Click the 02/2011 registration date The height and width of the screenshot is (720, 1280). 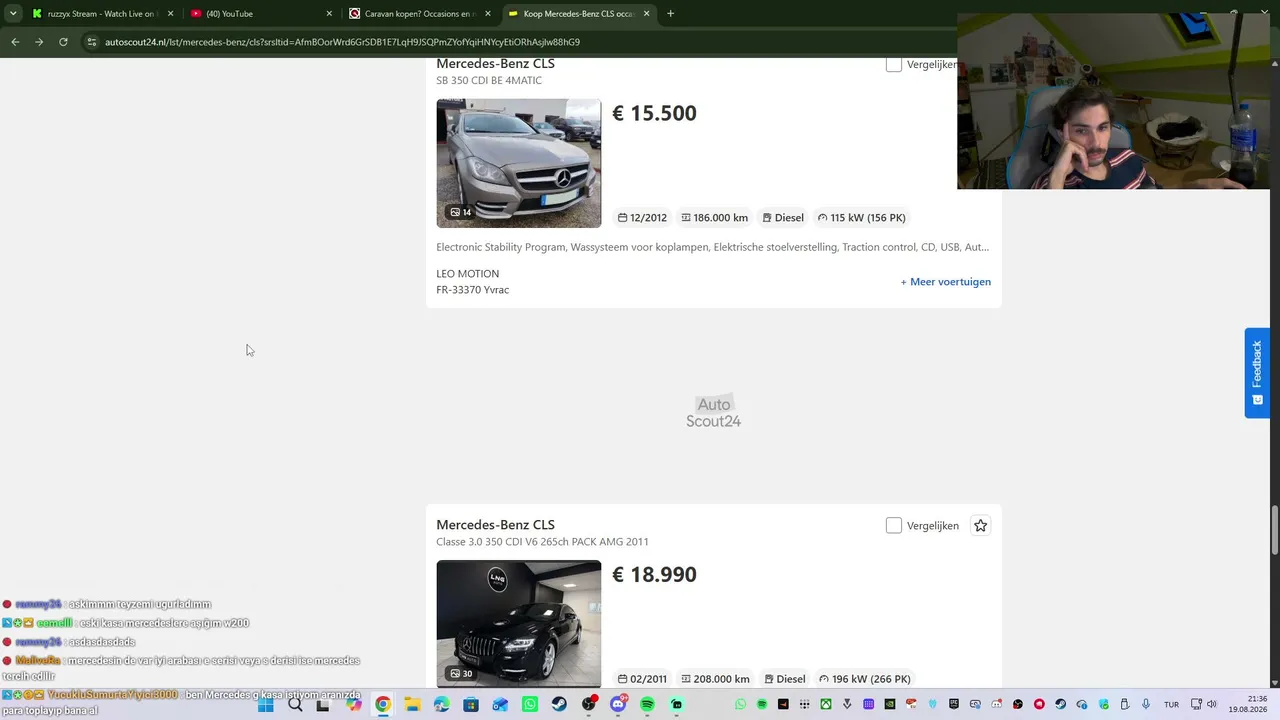642,679
